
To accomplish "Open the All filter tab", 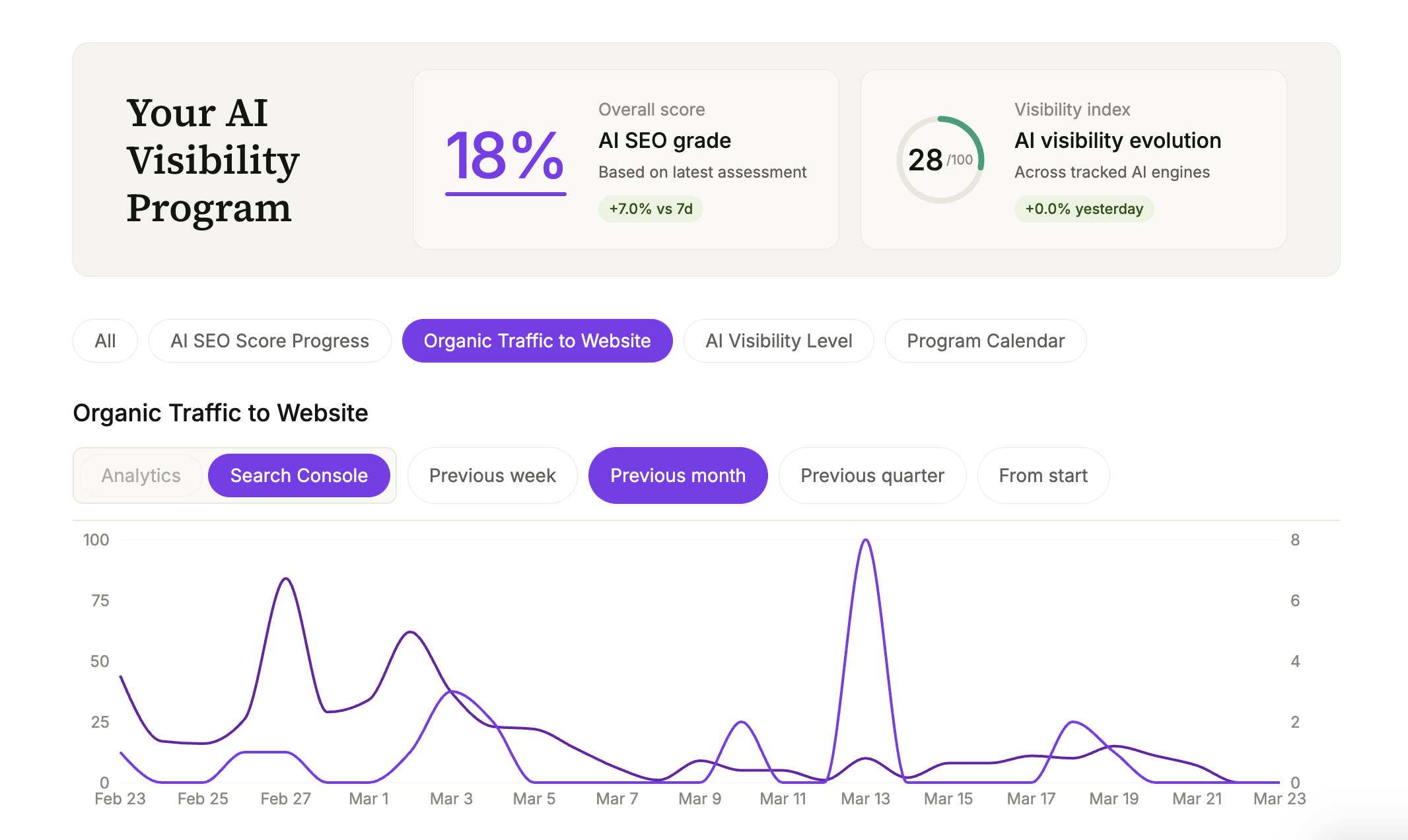I will coord(105,341).
